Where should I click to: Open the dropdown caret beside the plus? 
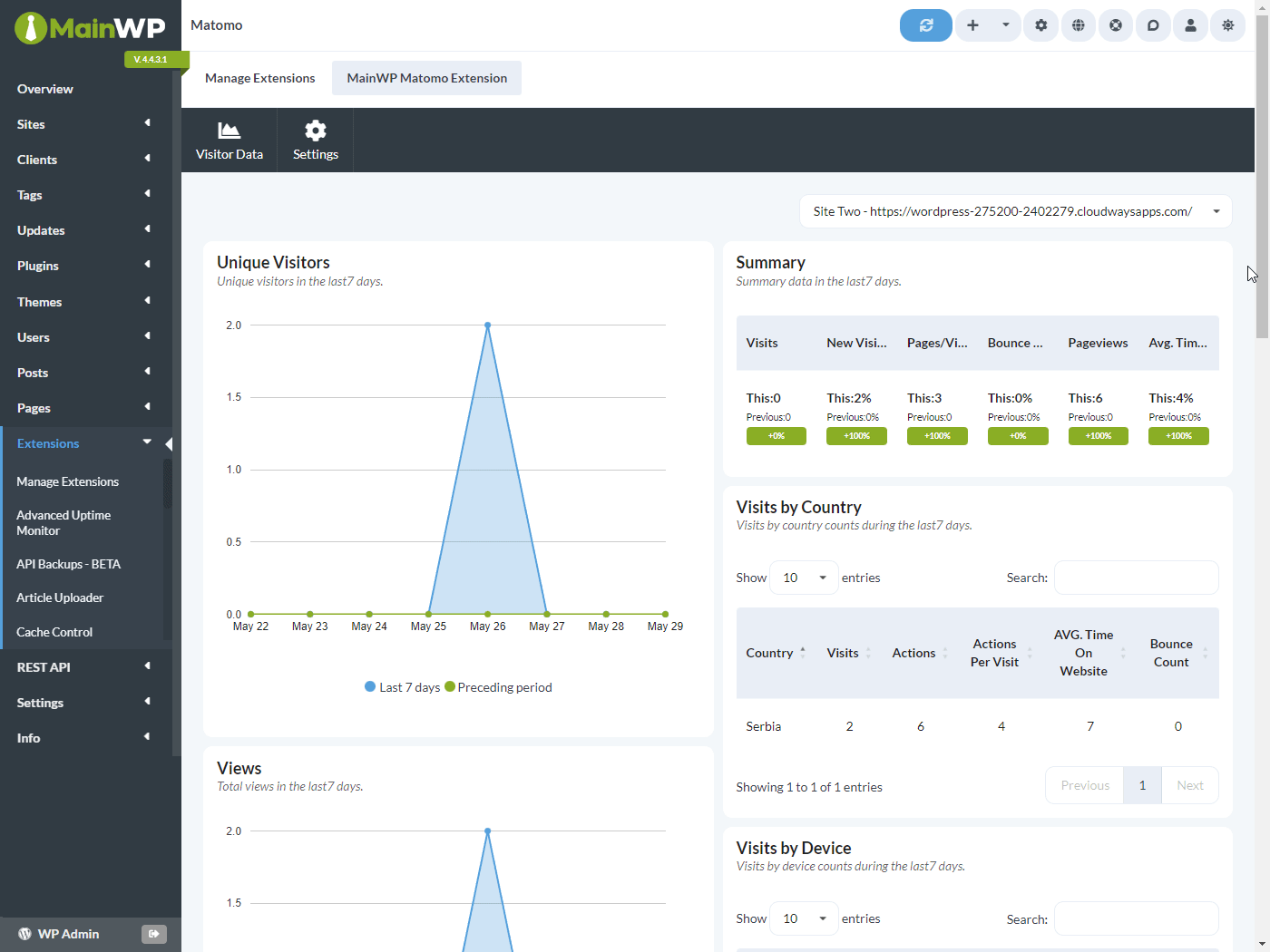coord(1005,25)
